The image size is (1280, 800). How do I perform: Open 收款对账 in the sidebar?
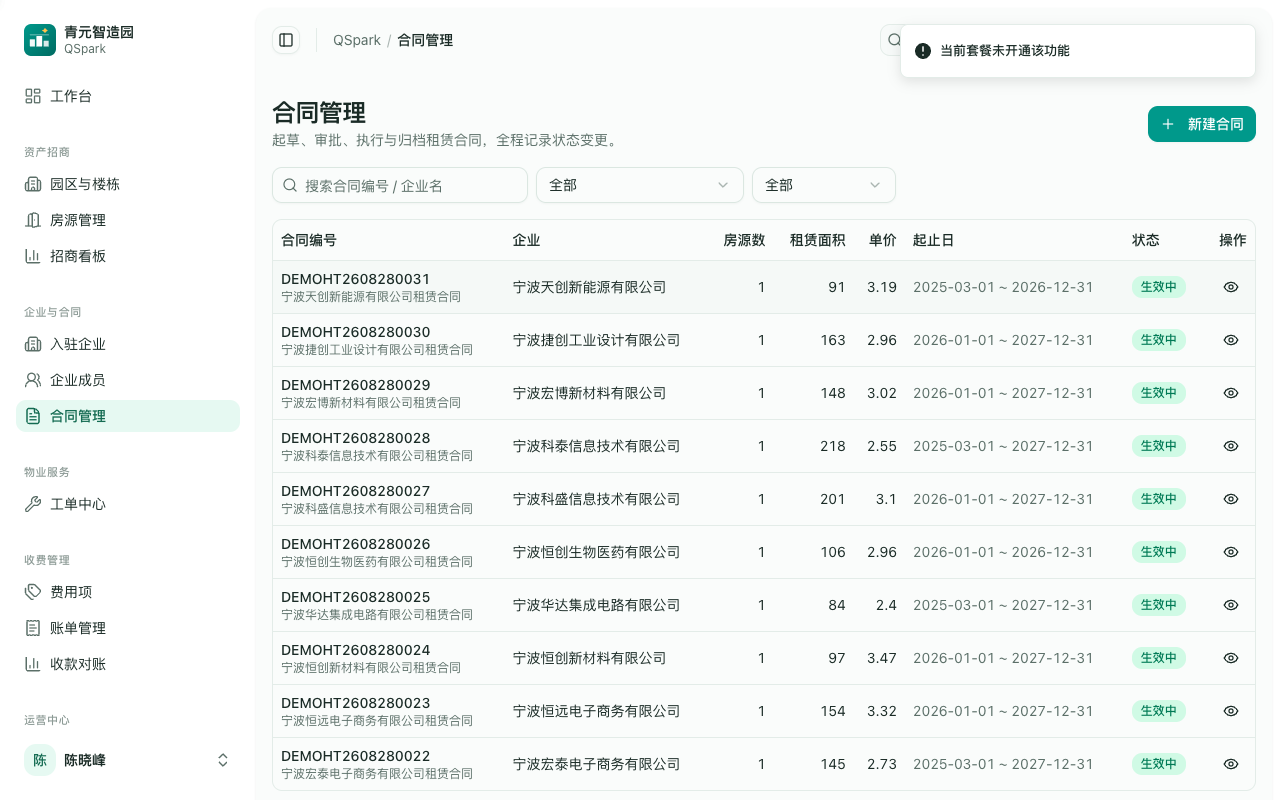(128, 664)
